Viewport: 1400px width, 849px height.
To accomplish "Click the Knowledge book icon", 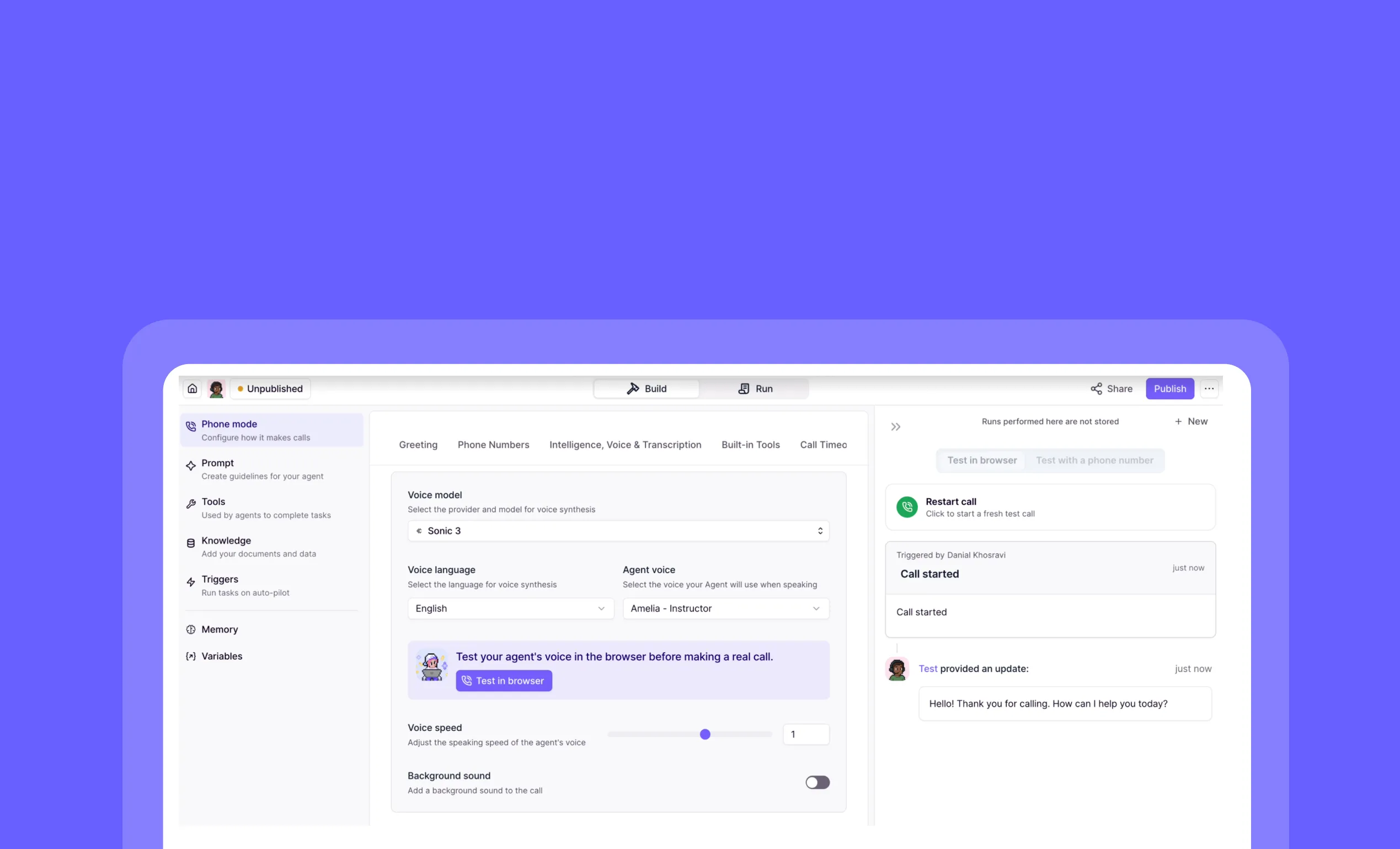I will pyautogui.click(x=191, y=543).
